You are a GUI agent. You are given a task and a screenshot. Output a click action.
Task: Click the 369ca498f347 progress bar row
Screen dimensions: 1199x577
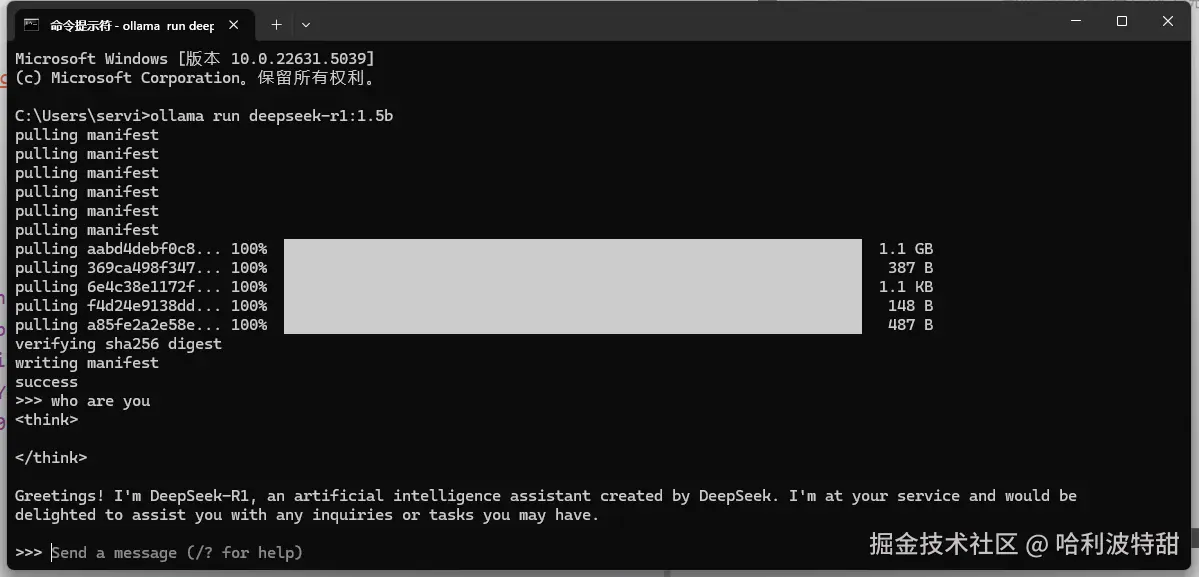coord(572,268)
